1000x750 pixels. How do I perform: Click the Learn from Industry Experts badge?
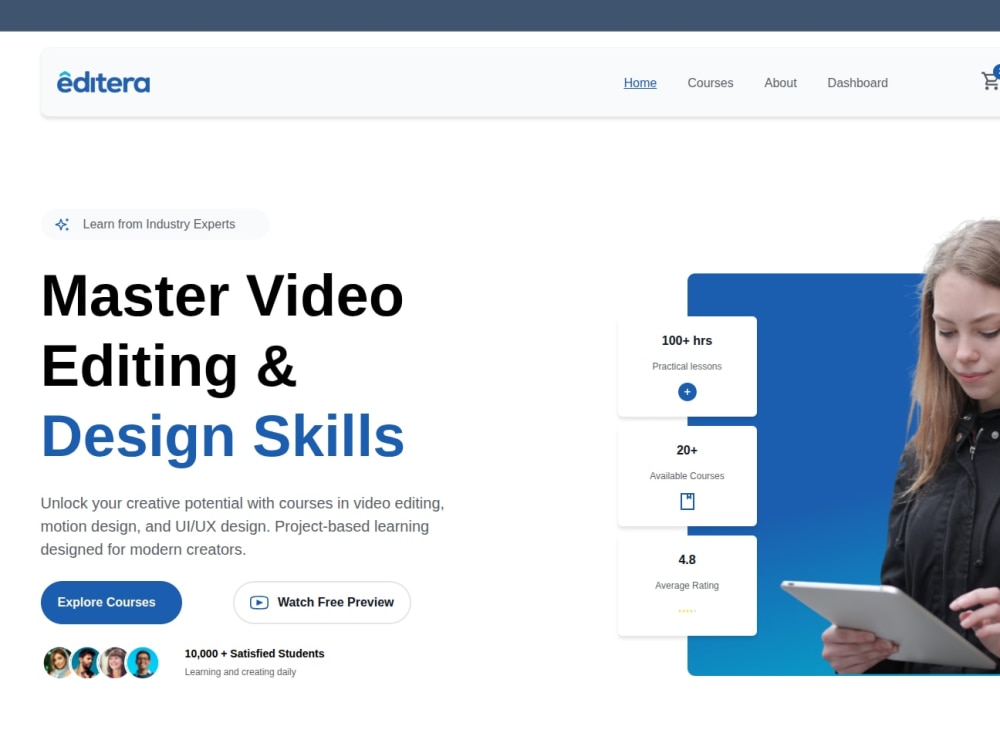click(x=155, y=224)
